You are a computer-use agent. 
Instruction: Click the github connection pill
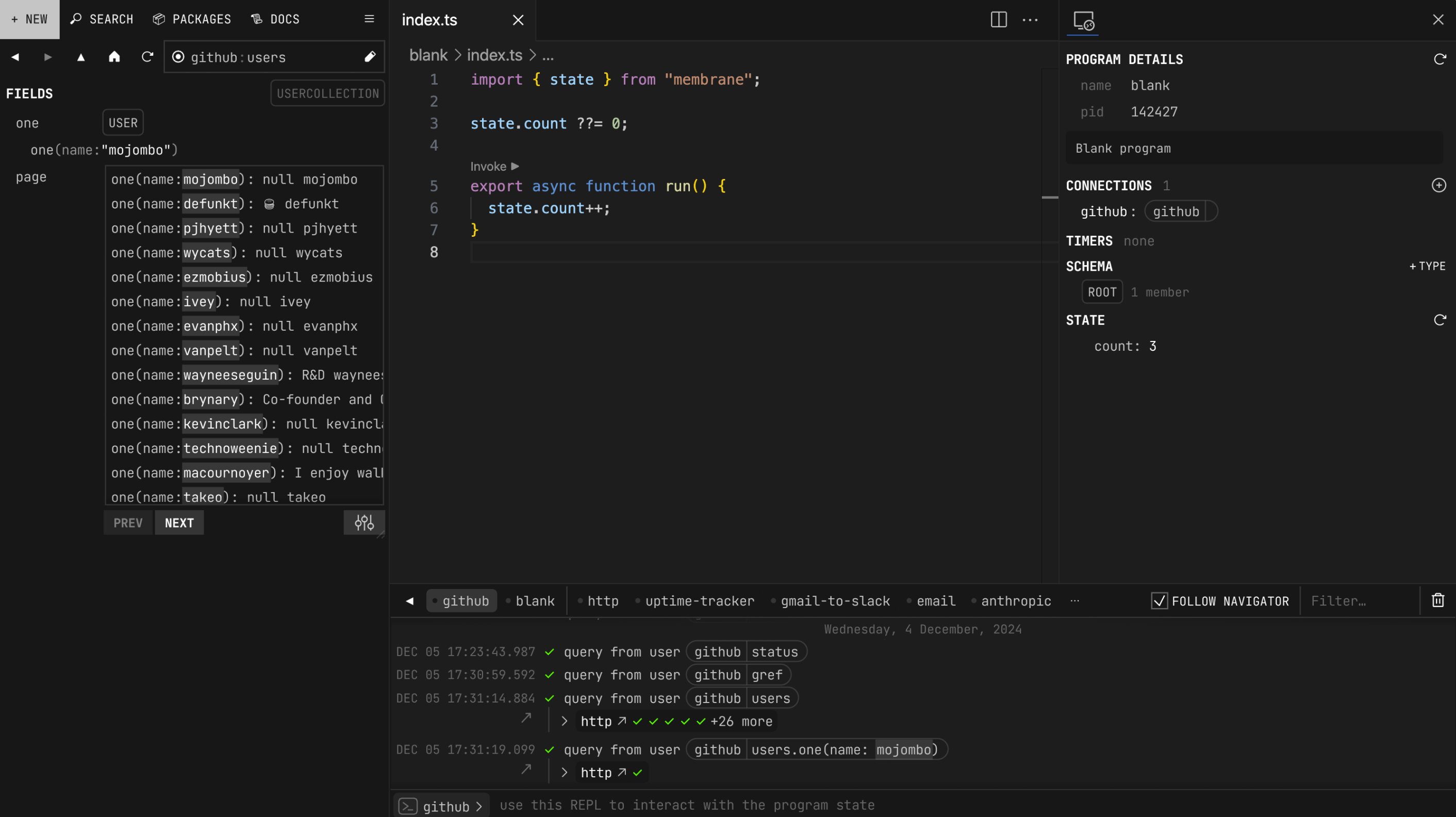pos(1181,211)
